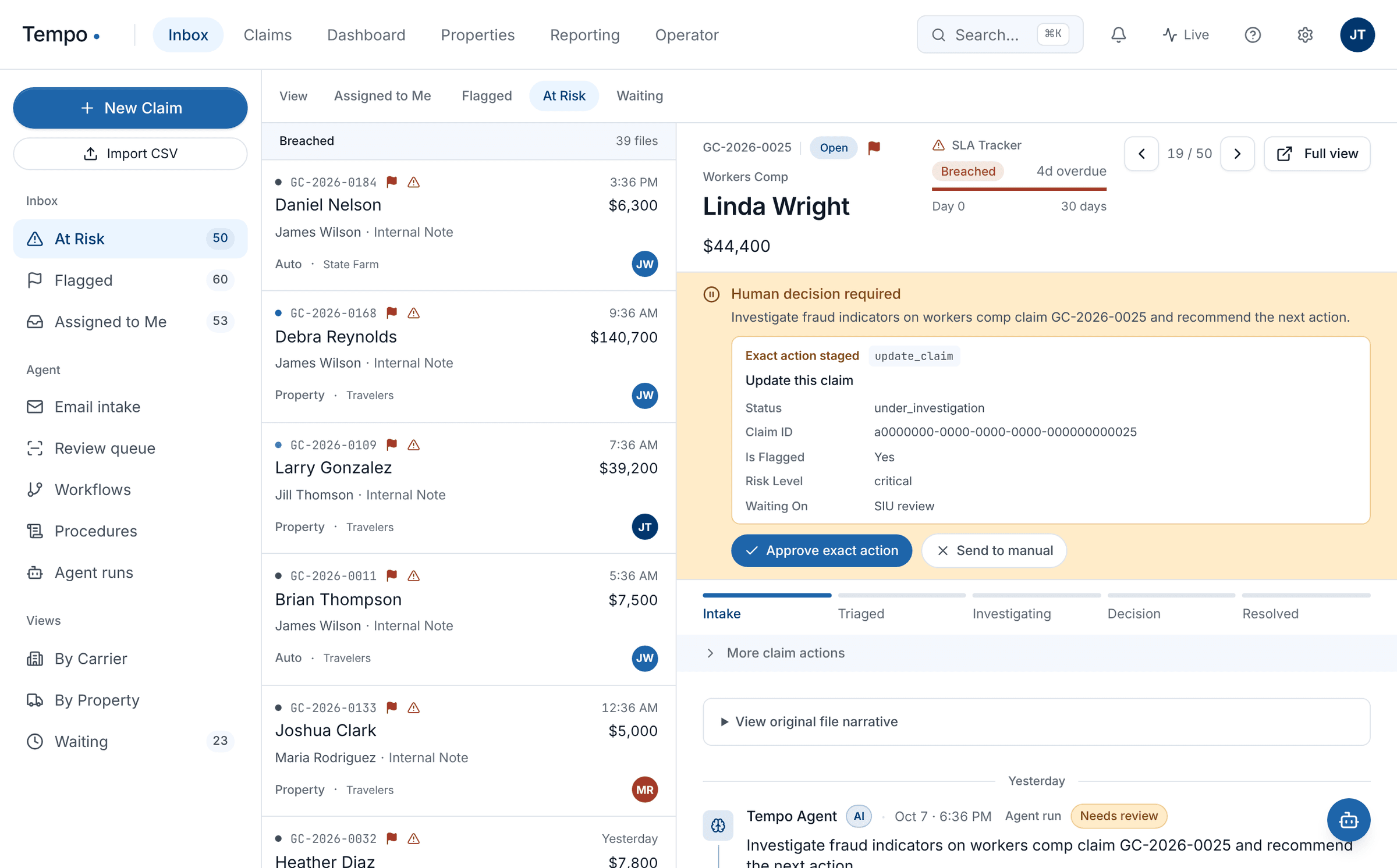Click the flag icon on GC-2026-0184
Screen dimensions: 1397x868
(x=392, y=182)
